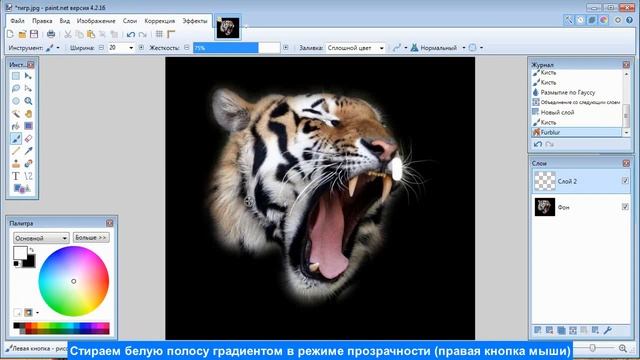Open palette options dropdown arrow
The width and height of the screenshot is (640, 360).
pos(38,313)
